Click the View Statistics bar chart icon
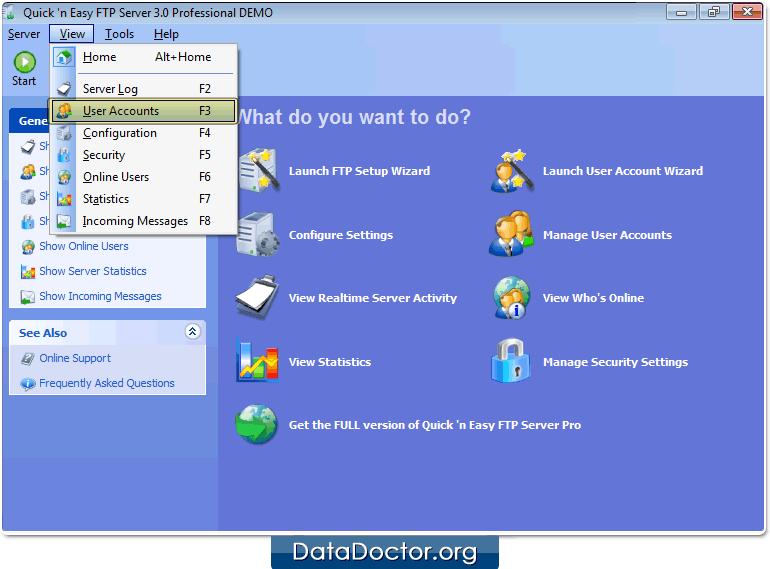The height and width of the screenshot is (569, 770). 257,360
